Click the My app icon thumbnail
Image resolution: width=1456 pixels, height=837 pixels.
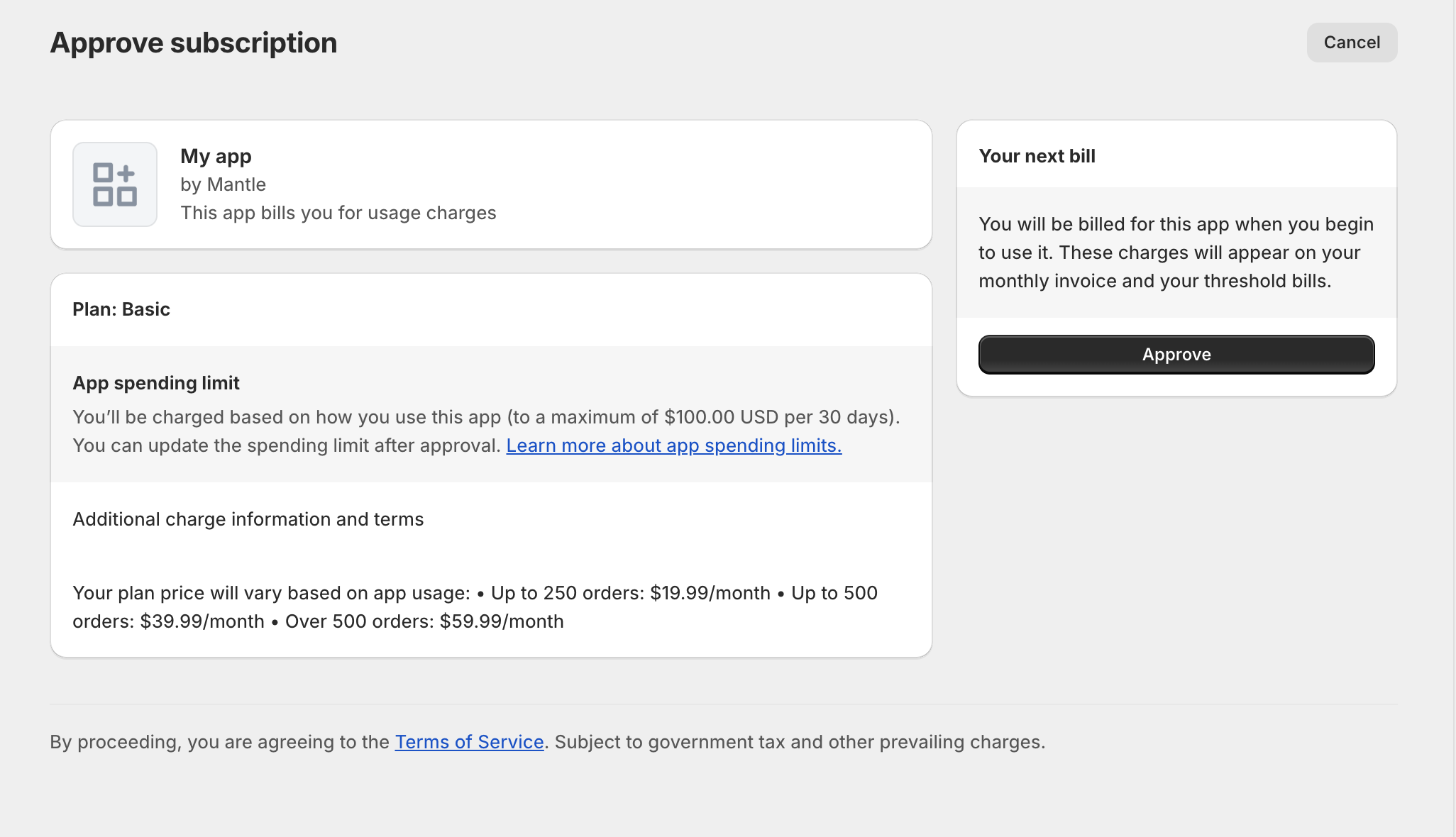click(113, 184)
